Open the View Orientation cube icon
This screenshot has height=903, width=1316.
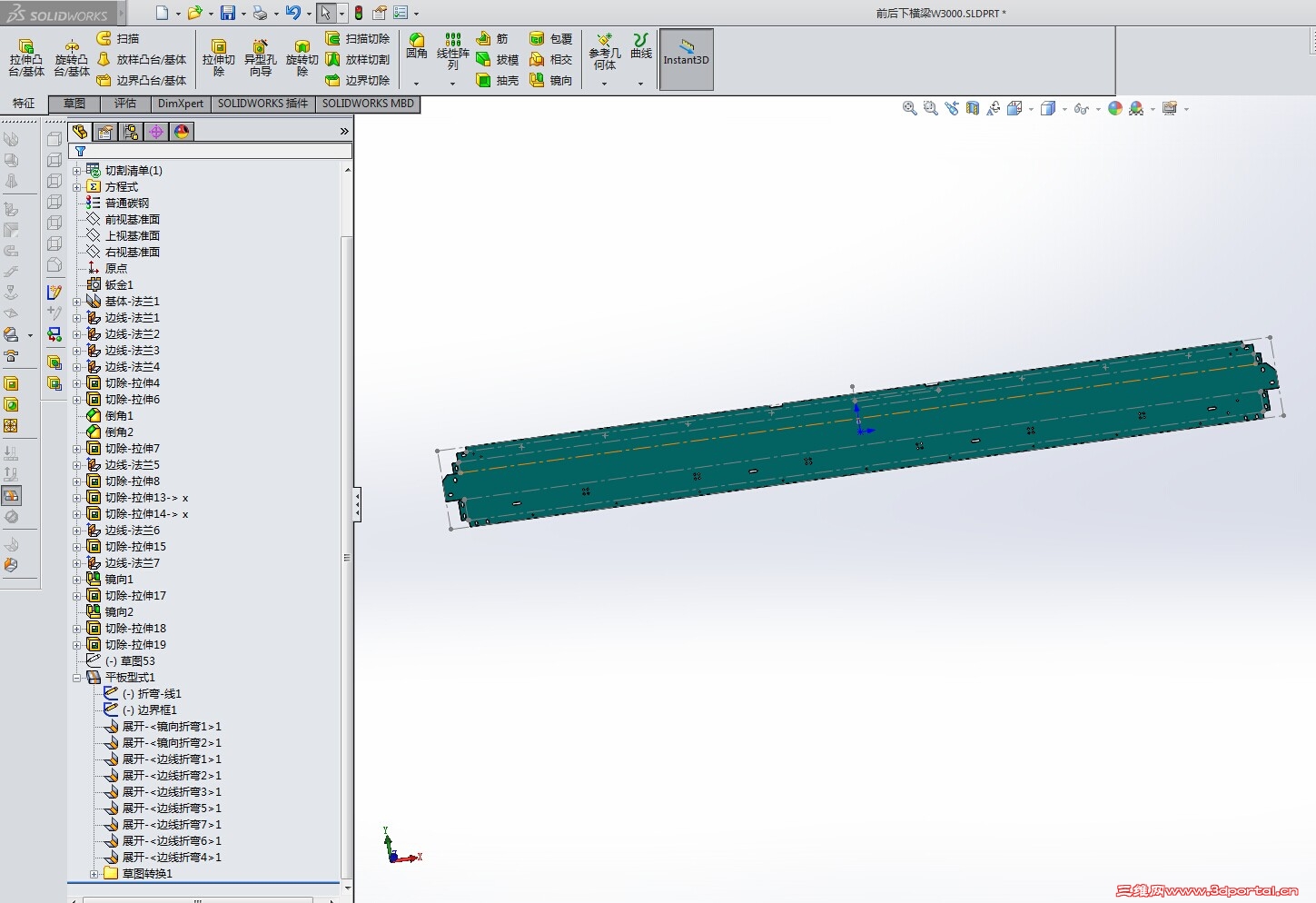point(1014,108)
